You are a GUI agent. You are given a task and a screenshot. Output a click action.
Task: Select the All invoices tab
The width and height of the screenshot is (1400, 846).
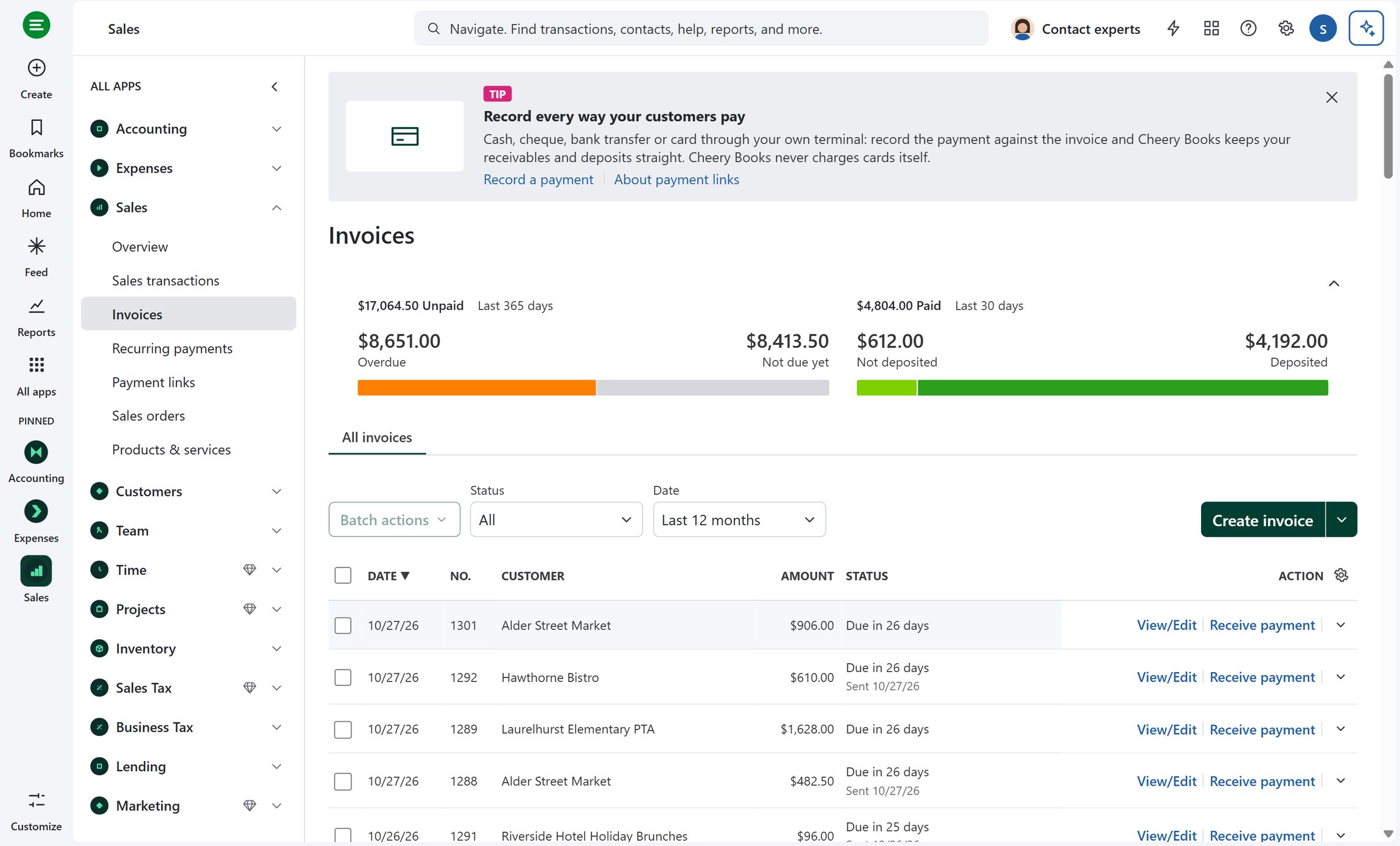(377, 438)
